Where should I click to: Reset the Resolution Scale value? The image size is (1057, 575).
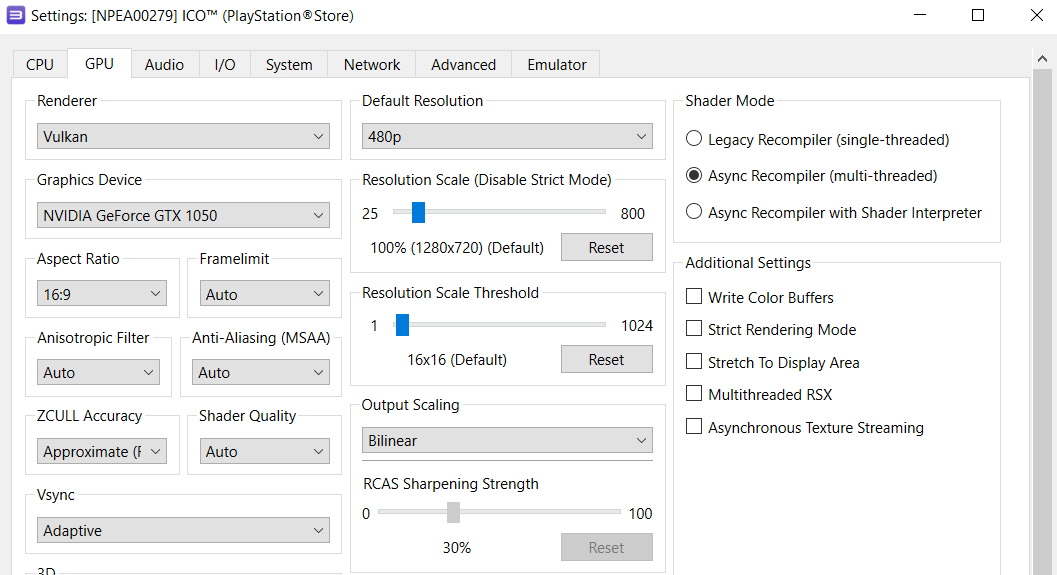(x=606, y=247)
